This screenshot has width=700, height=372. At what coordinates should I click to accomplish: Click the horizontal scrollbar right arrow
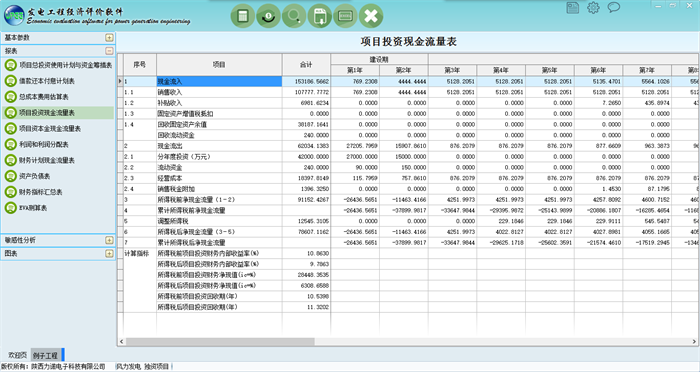coord(695,342)
